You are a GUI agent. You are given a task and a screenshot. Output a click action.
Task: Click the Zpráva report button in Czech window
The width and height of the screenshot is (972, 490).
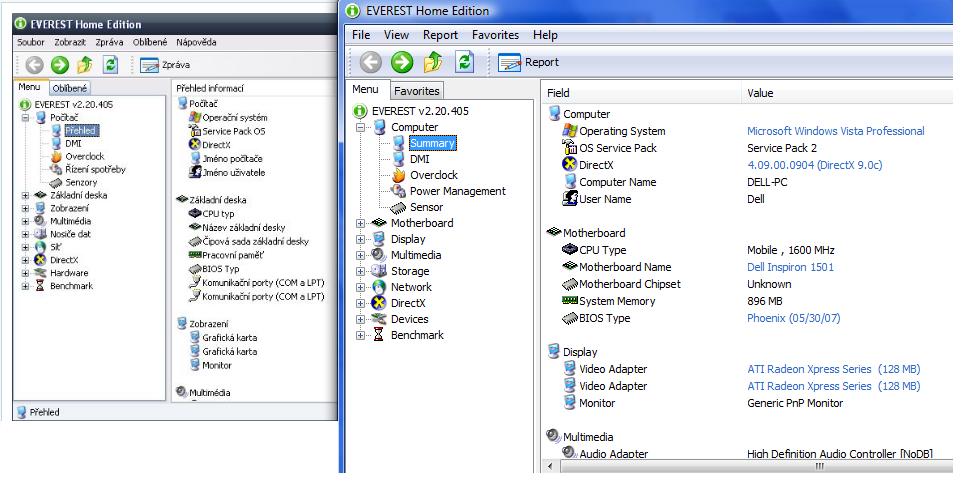pyautogui.click(x=165, y=65)
